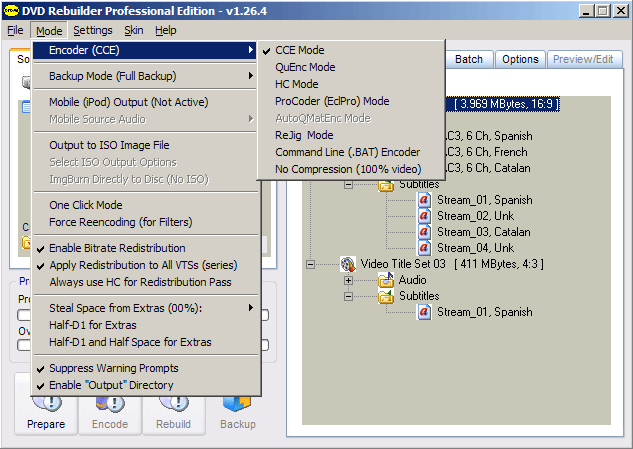633x449 pixels.
Task: Collapse the Video Title Set 03 node
Action: click(310, 264)
